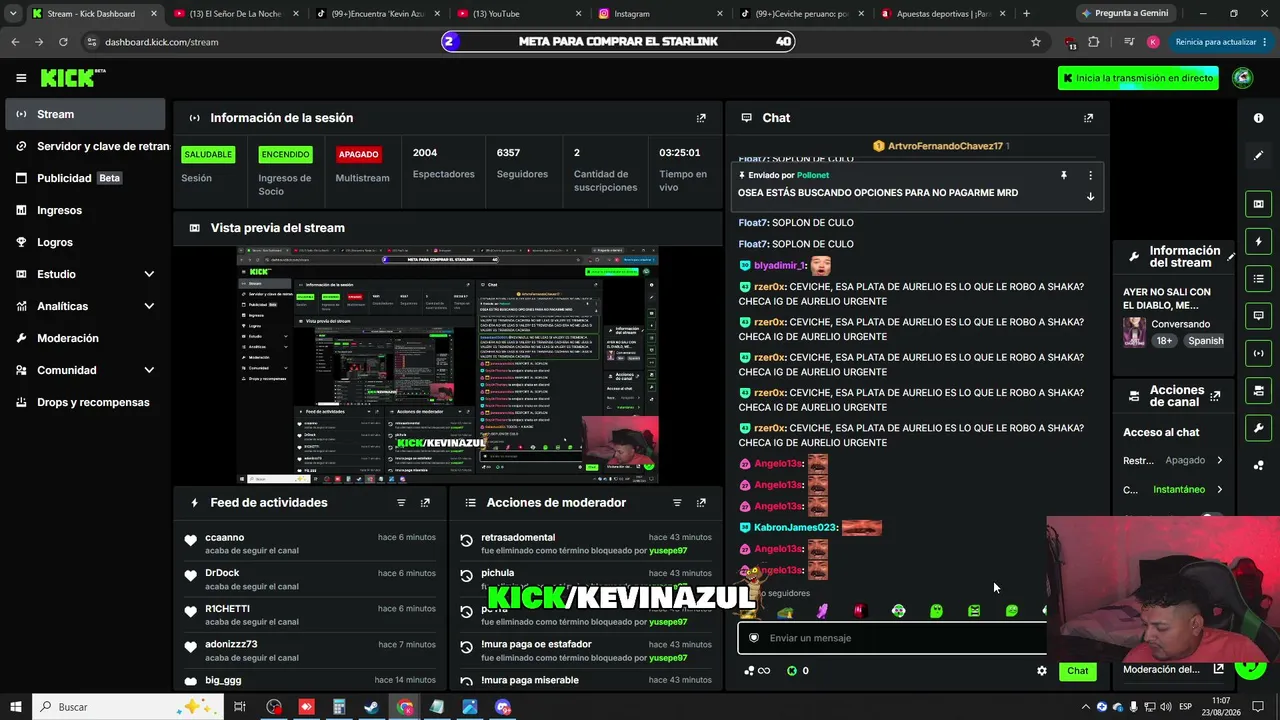The image size is (1280, 720).
Task: Open the Steam icon in the taskbar
Action: click(371, 707)
